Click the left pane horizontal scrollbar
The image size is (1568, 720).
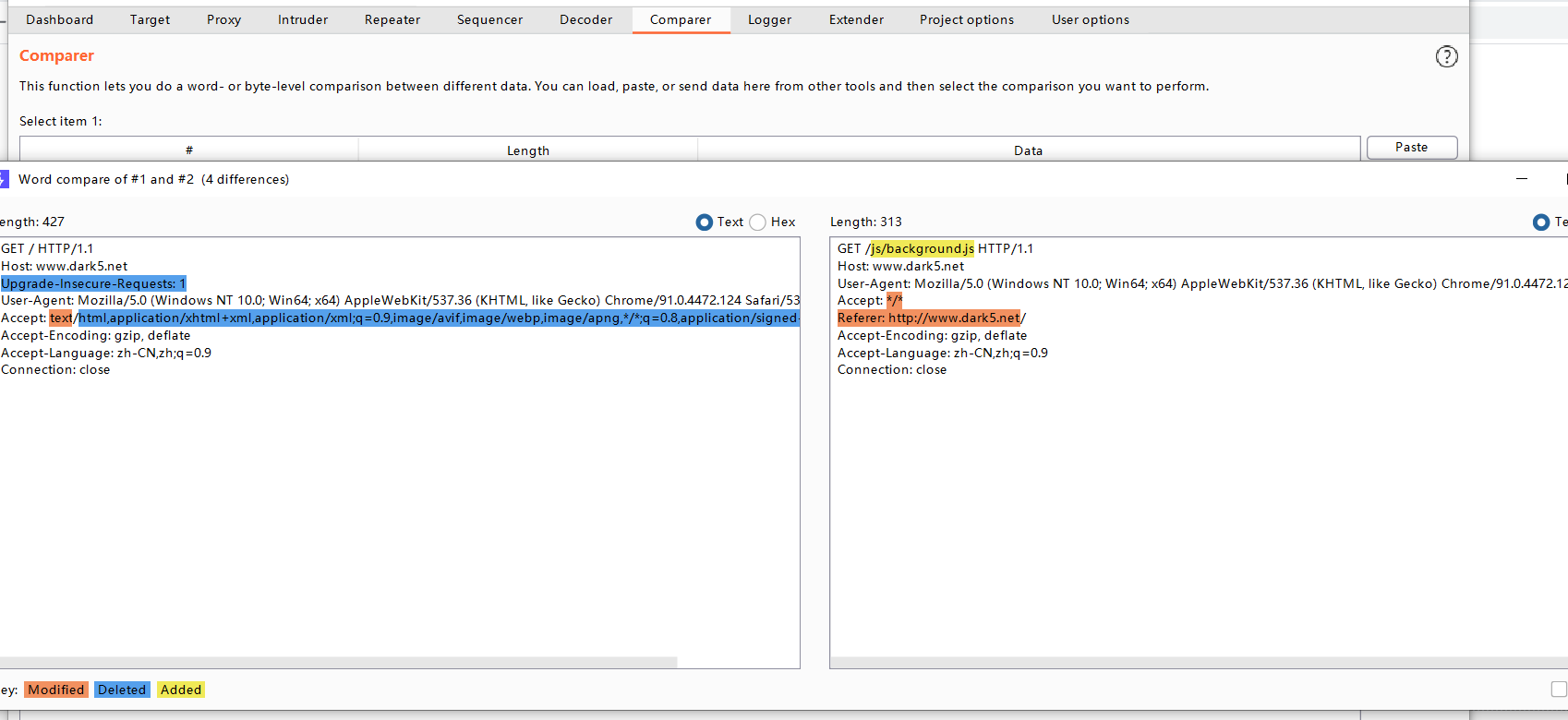click(338, 662)
